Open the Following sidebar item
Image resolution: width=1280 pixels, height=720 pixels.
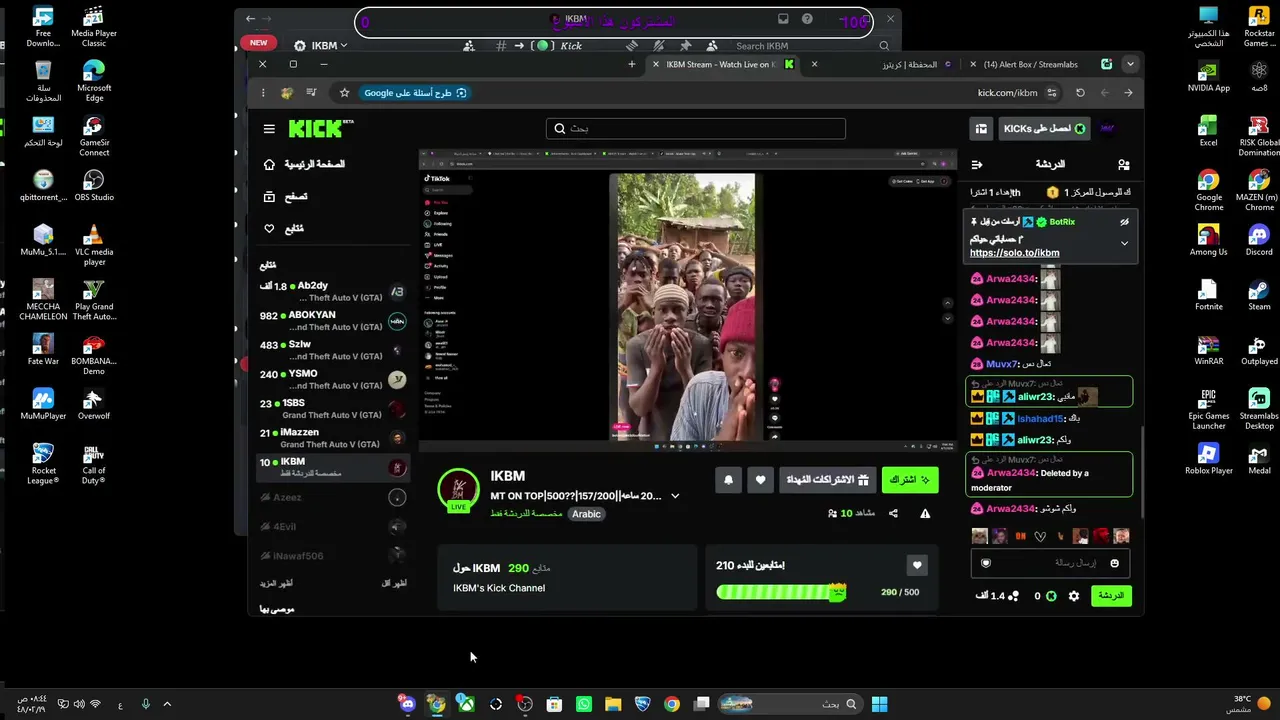click(283, 229)
